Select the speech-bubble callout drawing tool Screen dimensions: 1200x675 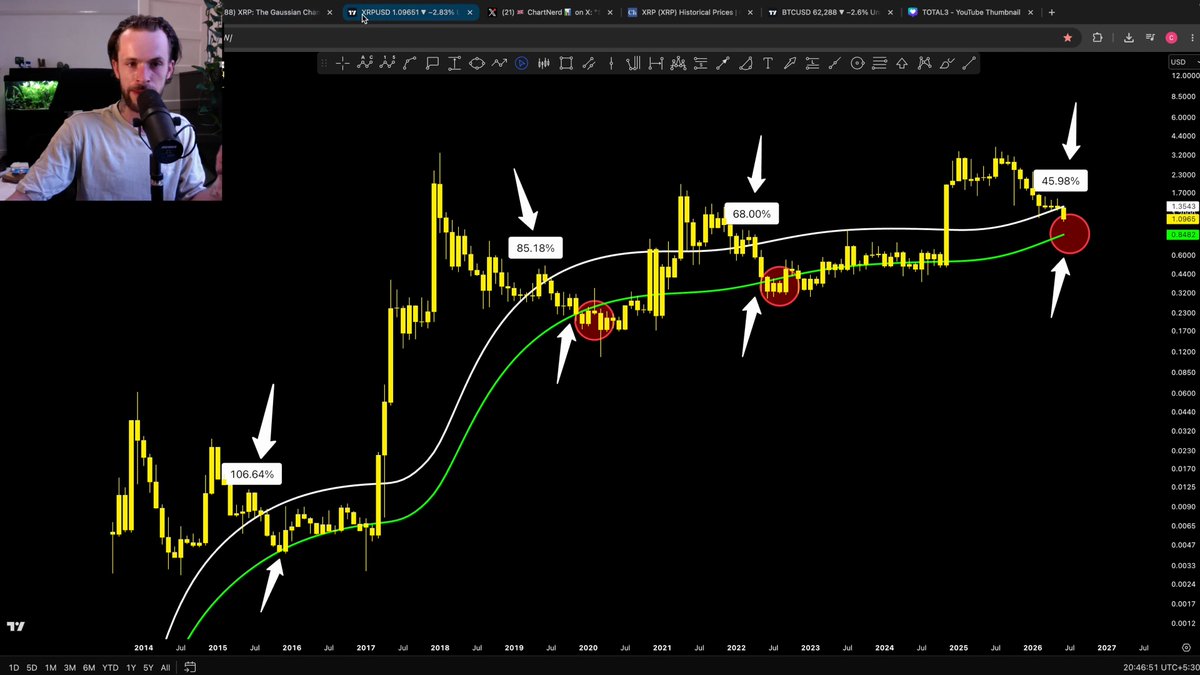(432, 63)
